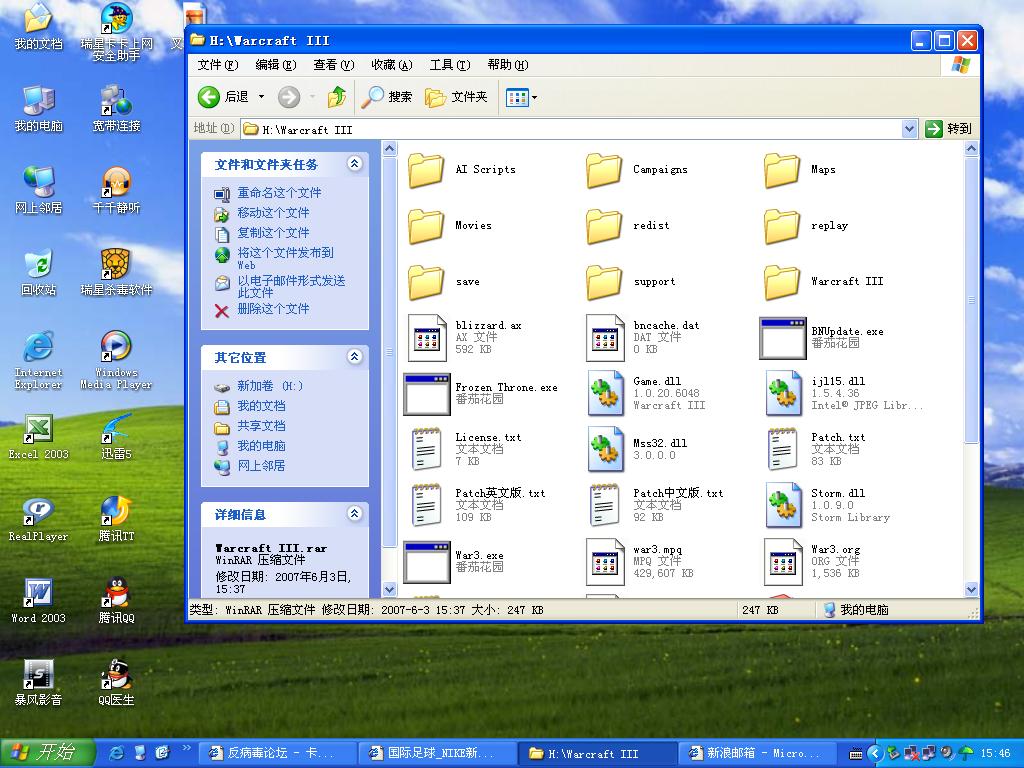Select the War3.exe program

pyautogui.click(x=453, y=562)
